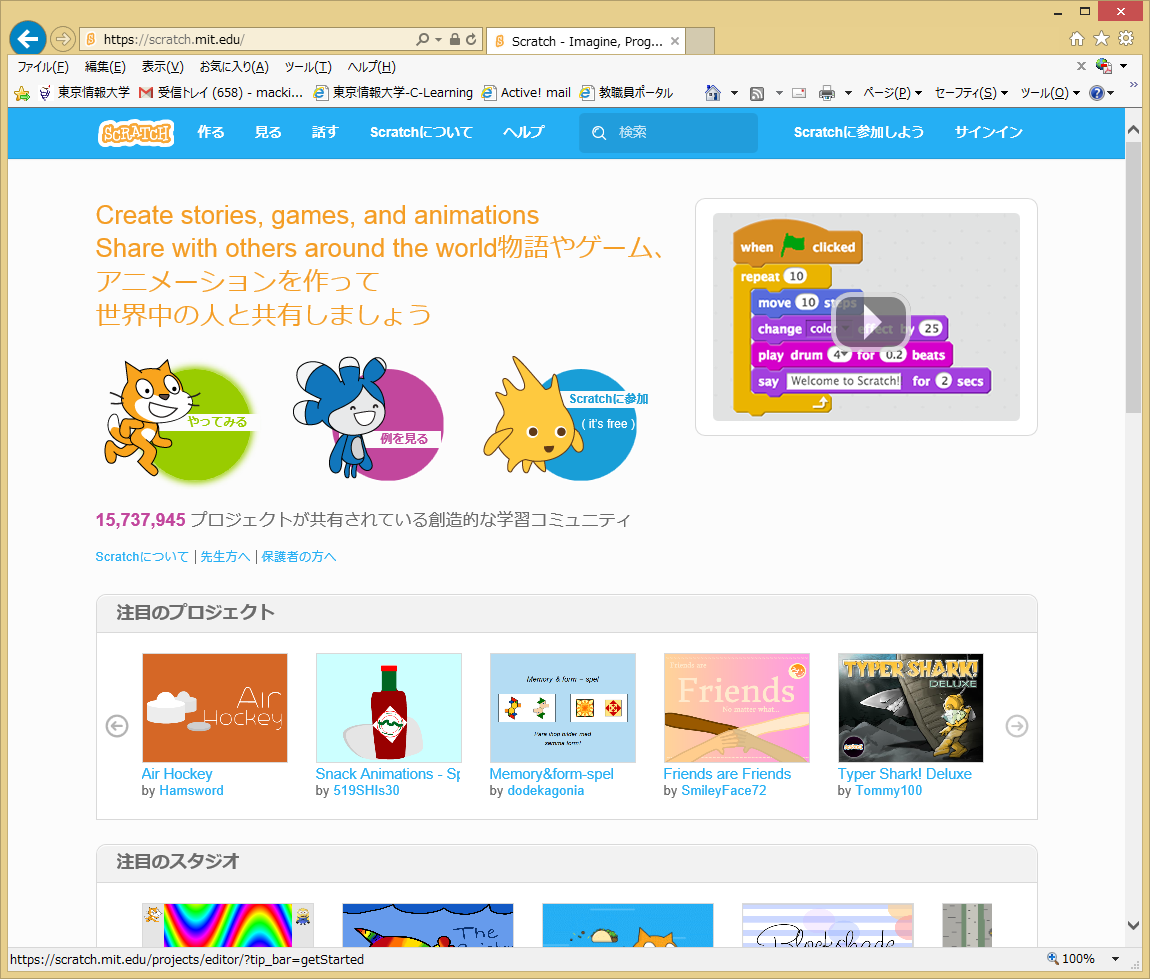This screenshot has width=1150, height=979.
Task: Click the scroll down arrow on scrollbar
Action: tap(1133, 925)
